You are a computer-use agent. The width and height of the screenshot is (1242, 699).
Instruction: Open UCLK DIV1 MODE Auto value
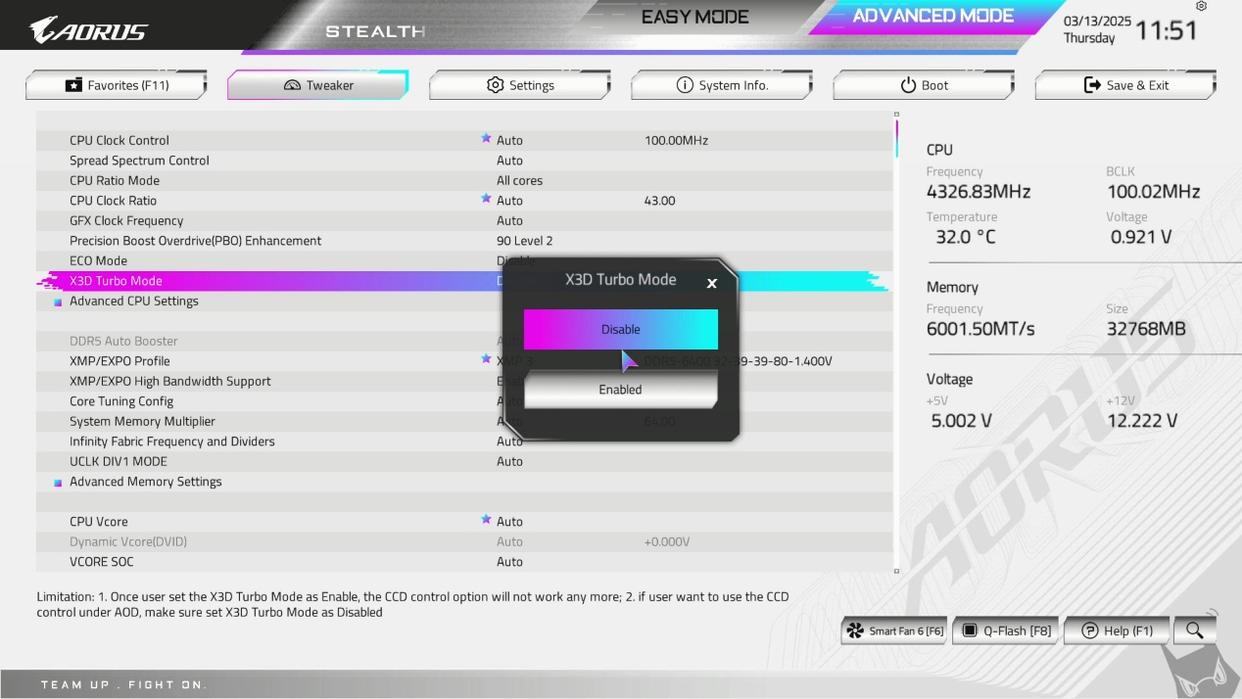510,461
